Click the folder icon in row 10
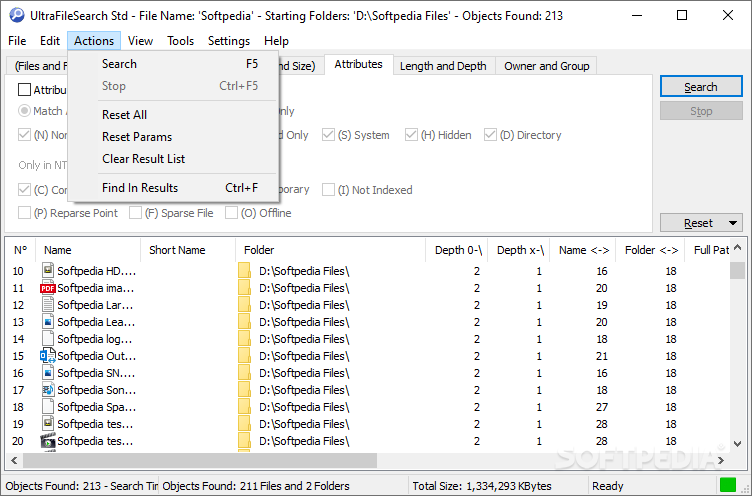The image size is (752, 496). (245, 271)
